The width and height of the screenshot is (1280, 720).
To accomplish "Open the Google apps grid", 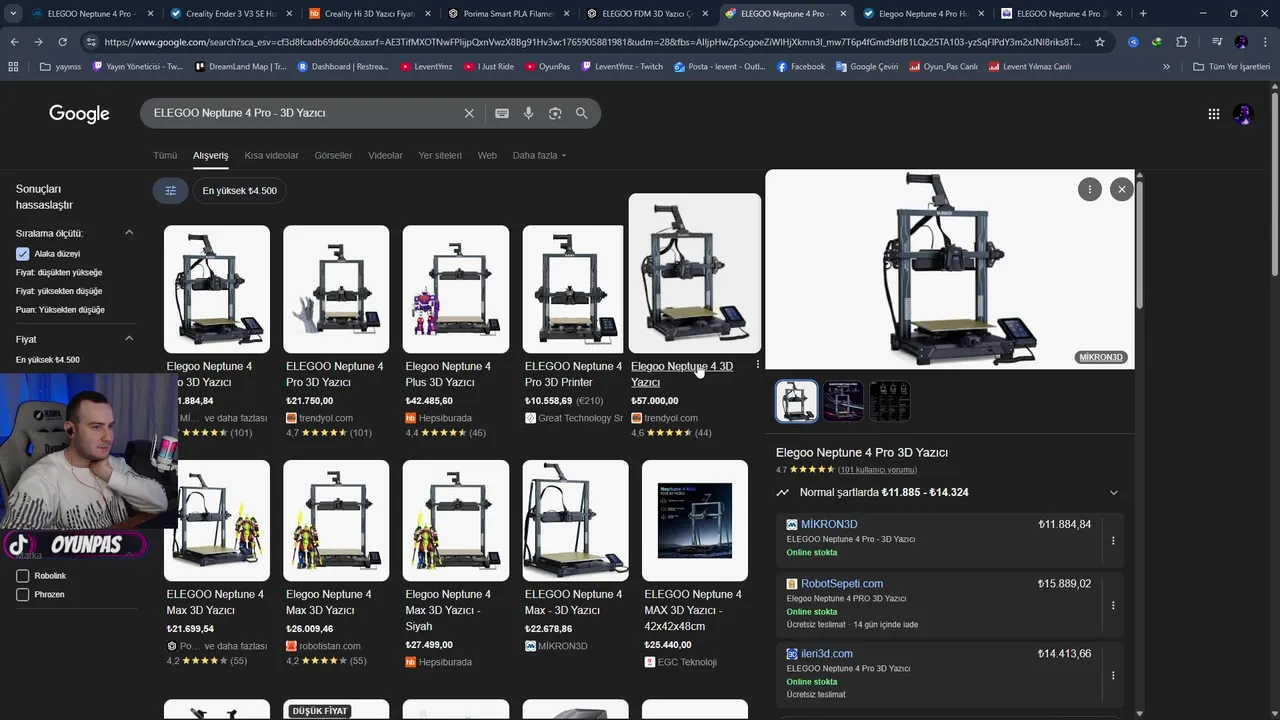I will coord(1214,114).
